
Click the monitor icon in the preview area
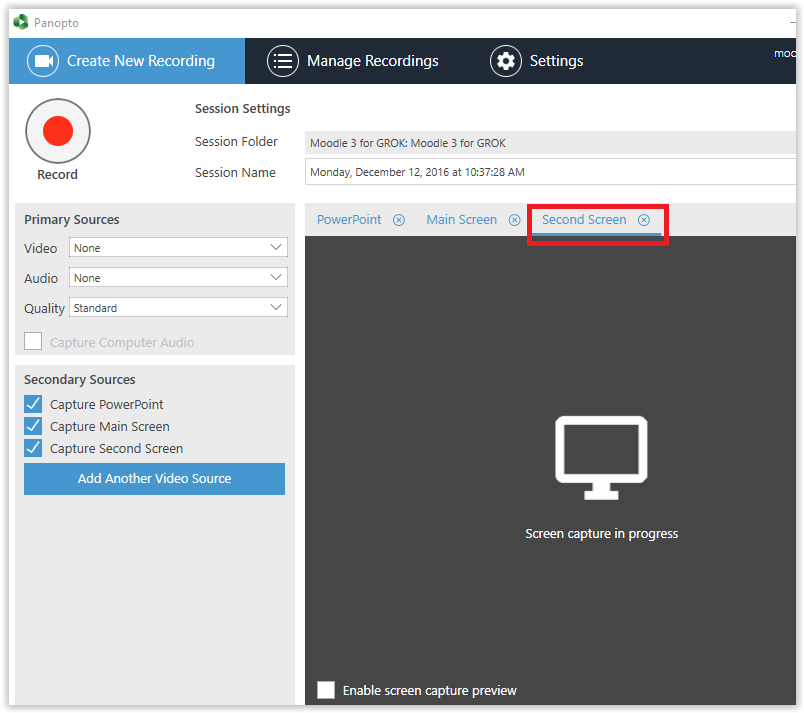point(601,457)
